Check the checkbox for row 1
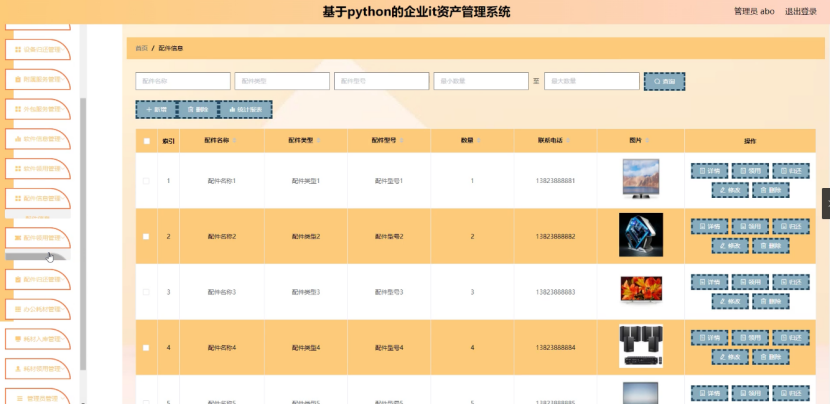The image size is (830, 404). tap(146, 181)
